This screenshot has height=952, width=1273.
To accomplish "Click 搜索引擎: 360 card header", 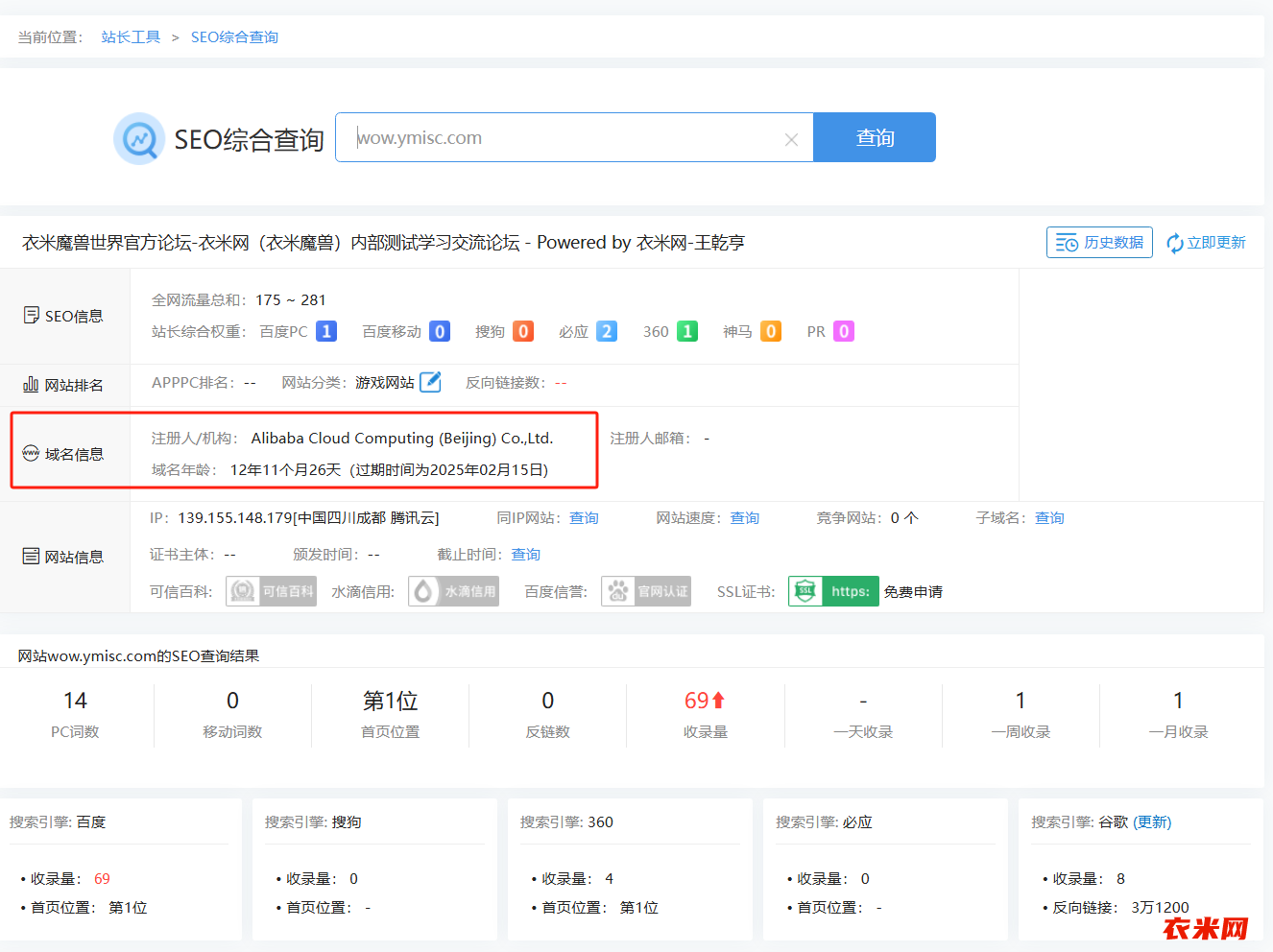I will (x=566, y=822).
